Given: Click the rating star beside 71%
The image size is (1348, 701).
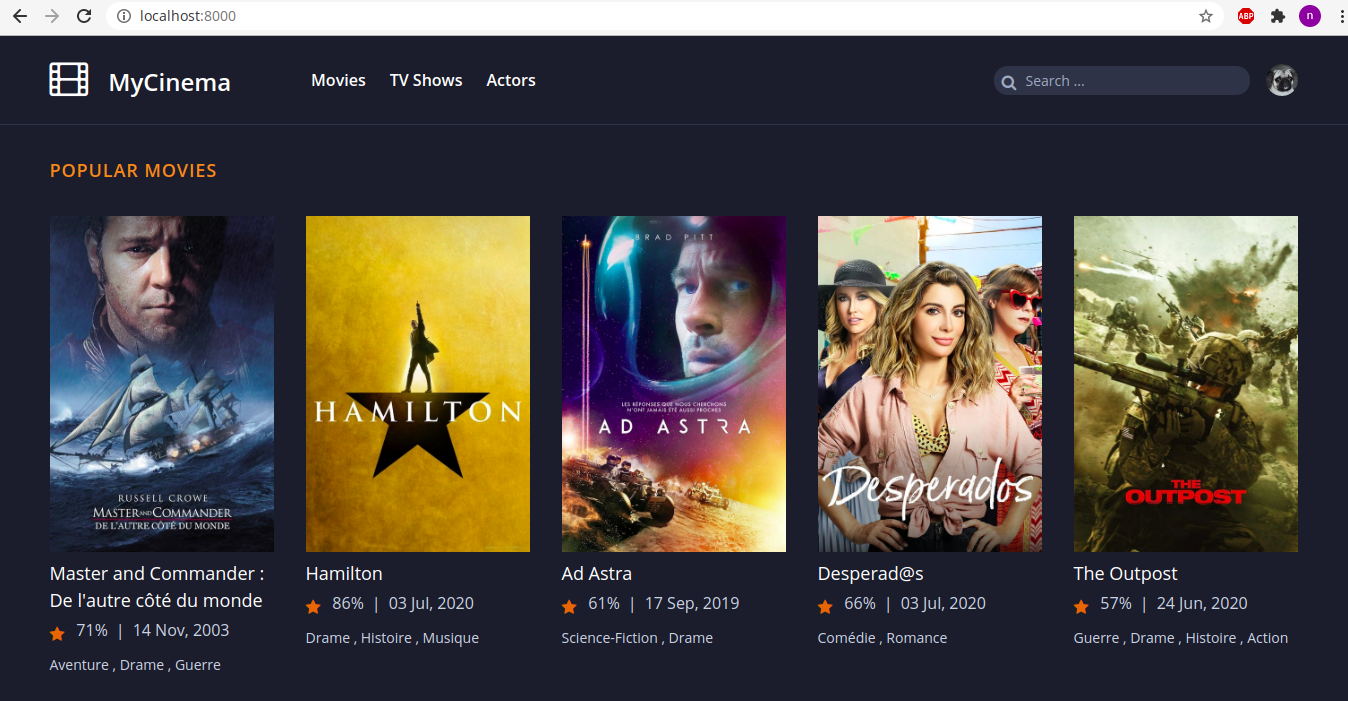Looking at the screenshot, I should 57,633.
